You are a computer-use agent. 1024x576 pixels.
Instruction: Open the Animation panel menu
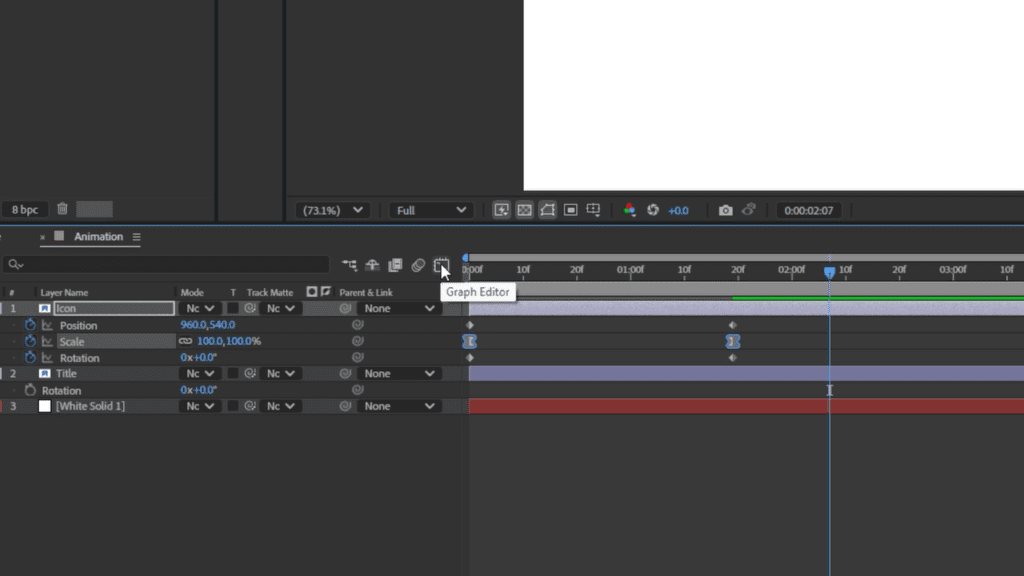click(x=136, y=237)
